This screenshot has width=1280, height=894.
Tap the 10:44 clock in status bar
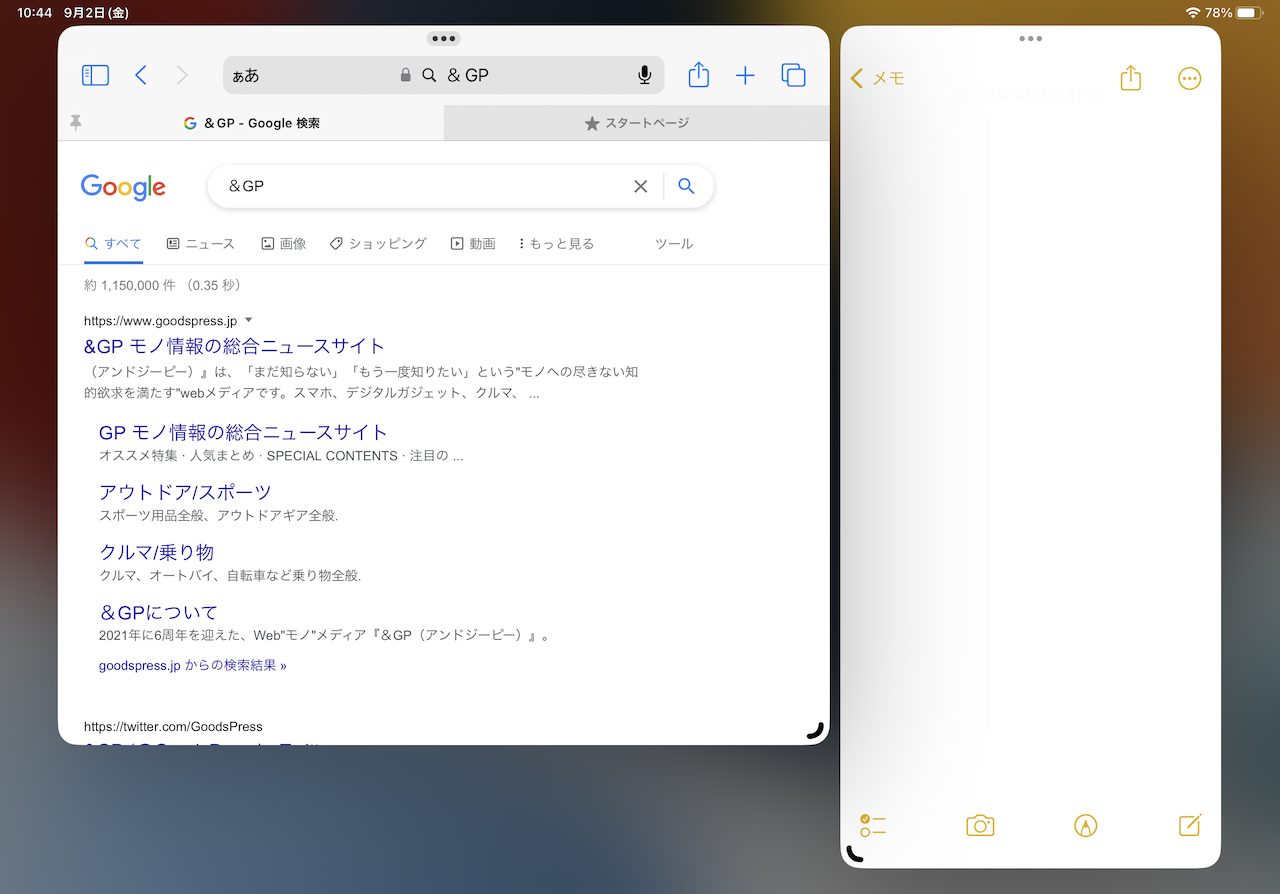(34, 13)
